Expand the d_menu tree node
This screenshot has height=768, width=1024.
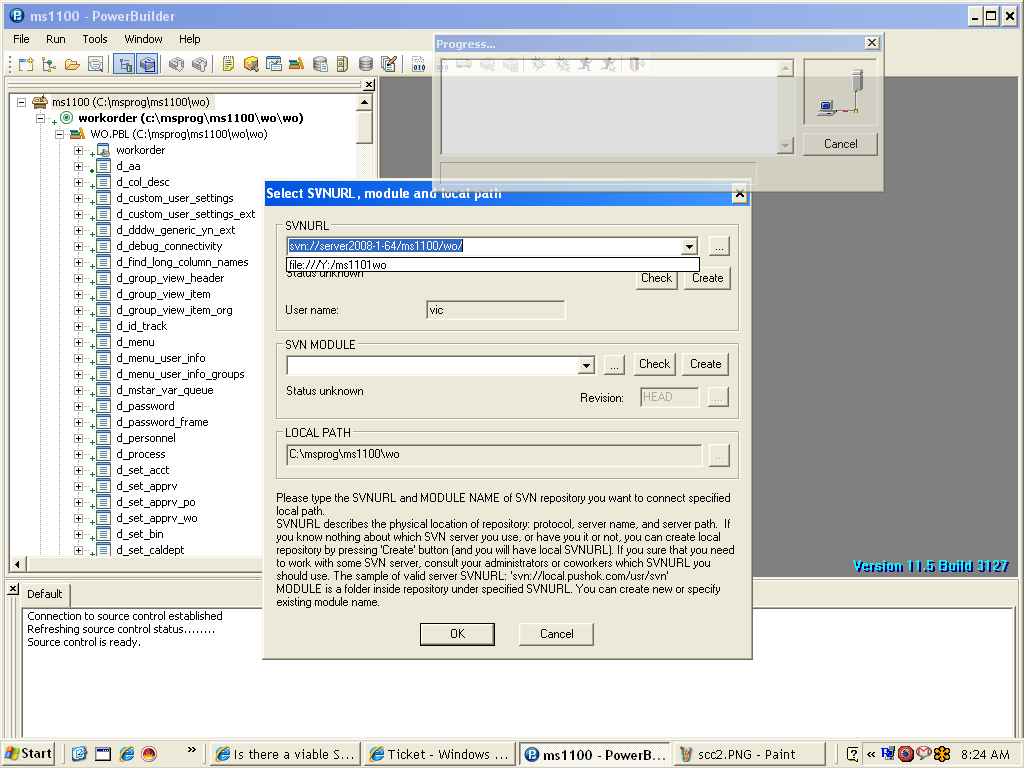tap(78, 342)
